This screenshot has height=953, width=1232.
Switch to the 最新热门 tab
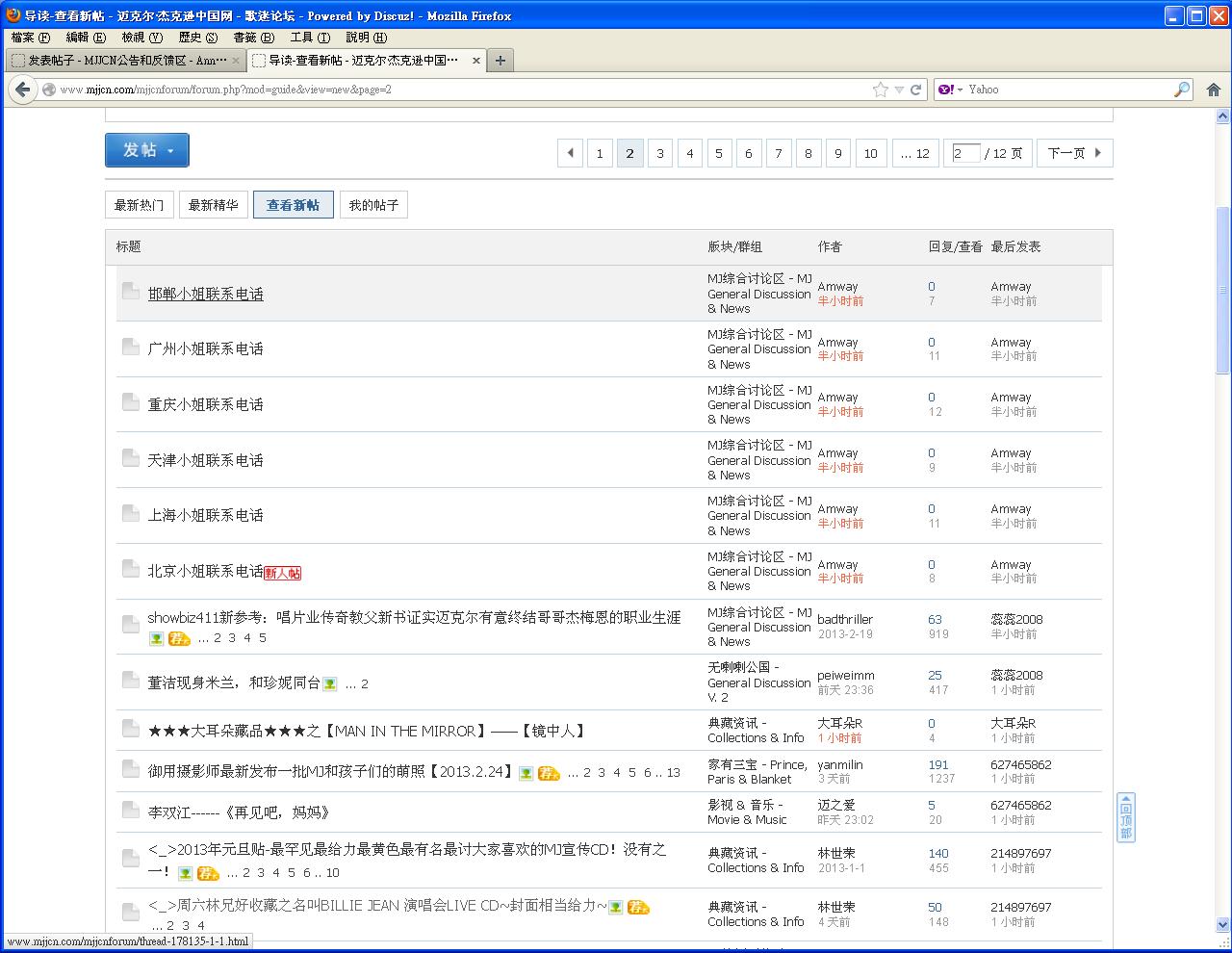tap(139, 205)
